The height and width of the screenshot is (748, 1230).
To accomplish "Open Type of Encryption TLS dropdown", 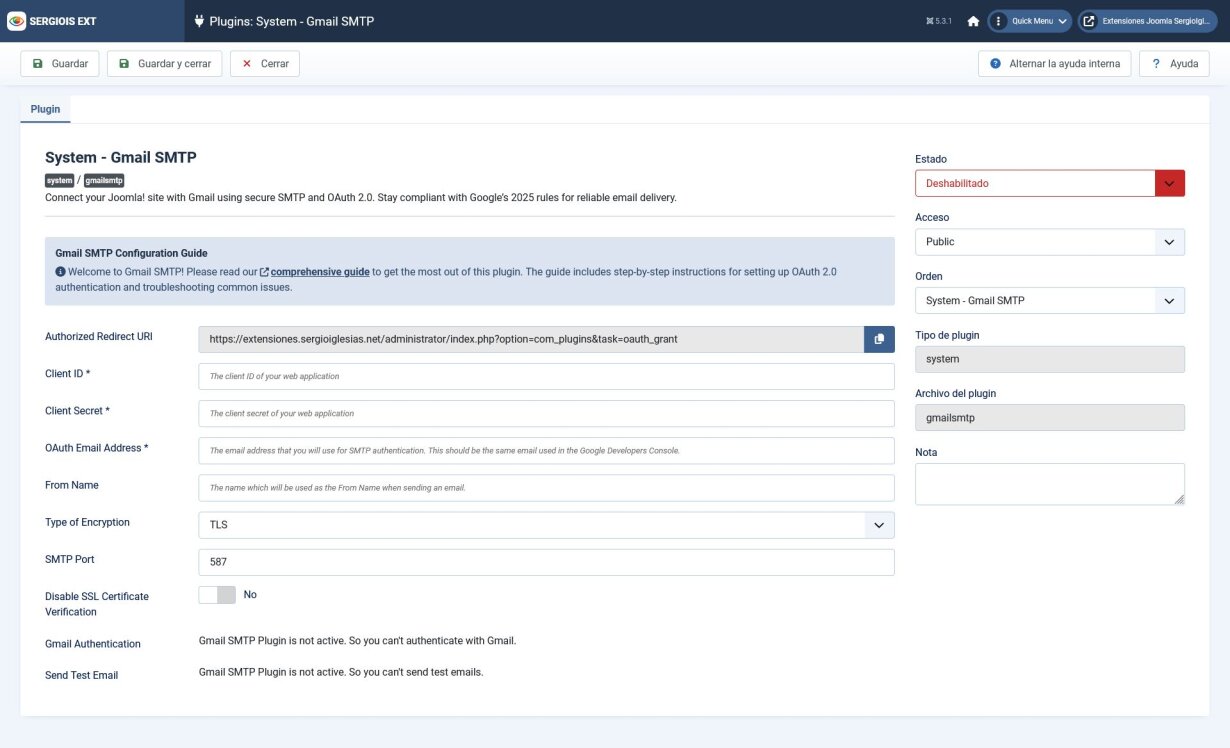I will coord(546,525).
